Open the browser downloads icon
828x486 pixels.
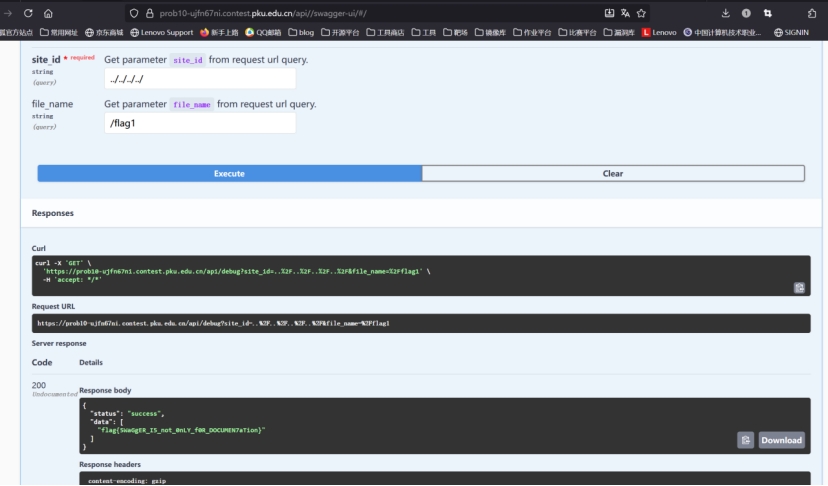(725, 13)
